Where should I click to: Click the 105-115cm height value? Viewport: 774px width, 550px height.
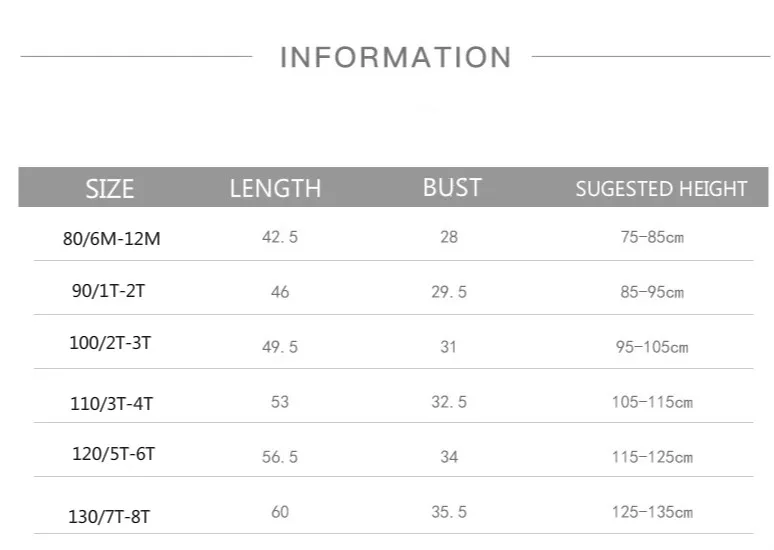(x=652, y=402)
